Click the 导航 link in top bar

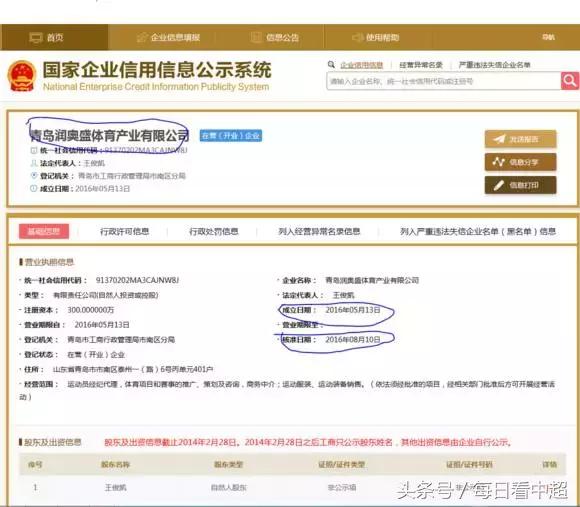point(548,37)
